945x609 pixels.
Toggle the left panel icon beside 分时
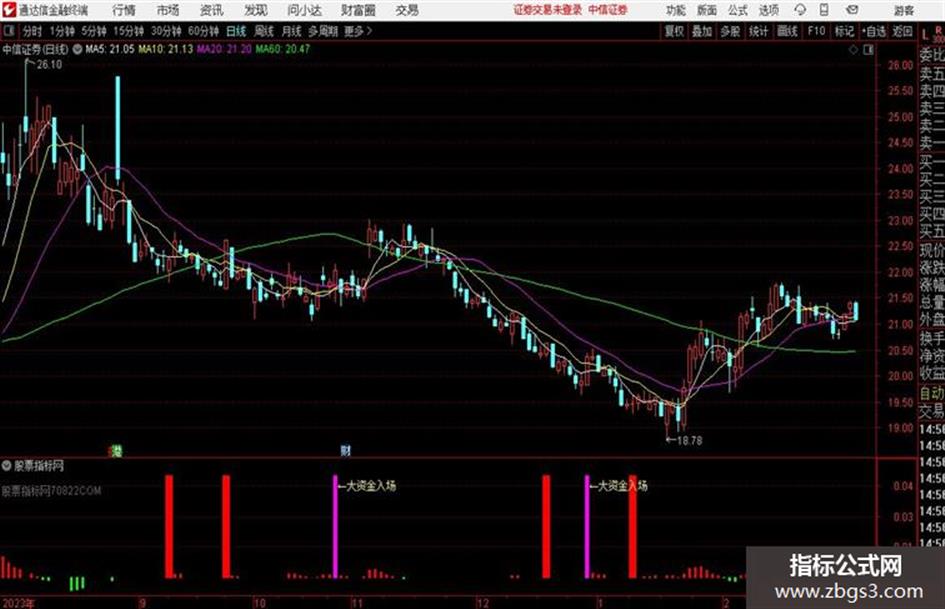tap(8, 31)
